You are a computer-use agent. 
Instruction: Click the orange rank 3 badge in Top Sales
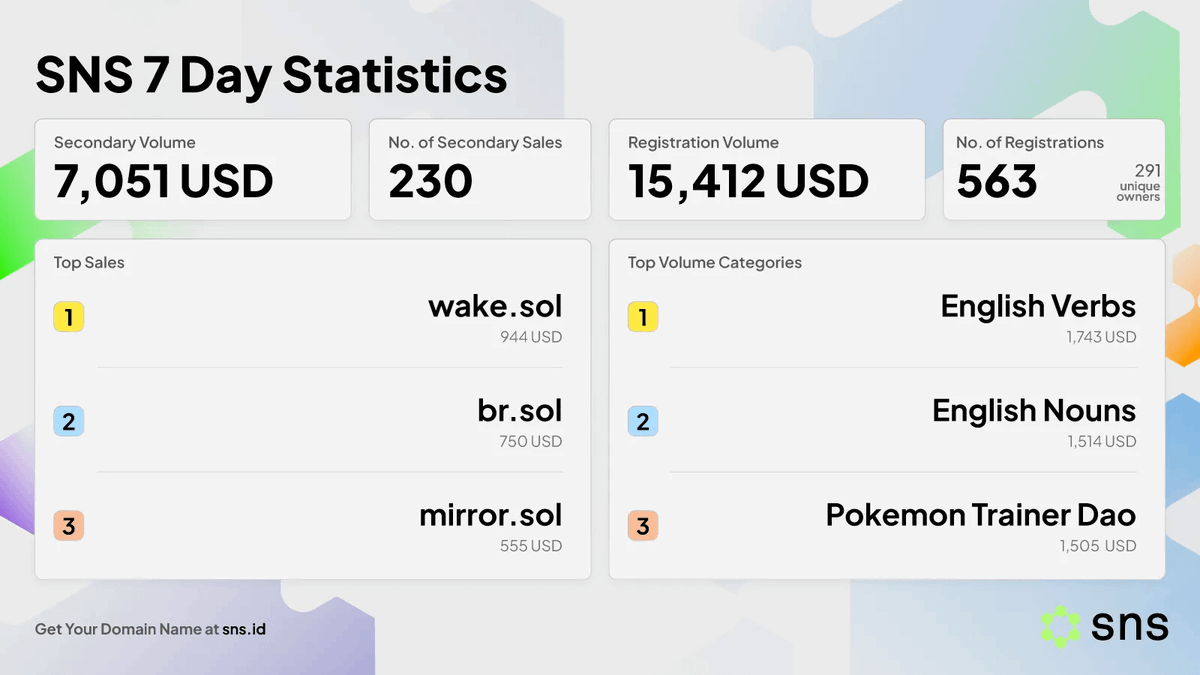pyautogui.click(x=68, y=526)
